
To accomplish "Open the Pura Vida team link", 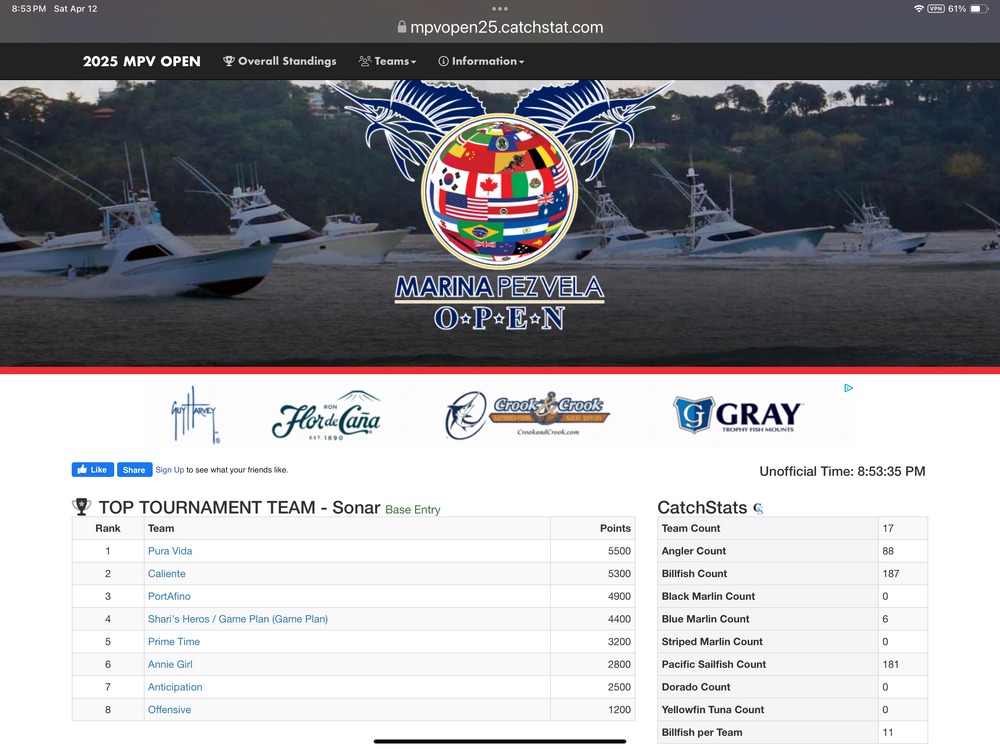I will [x=170, y=551].
